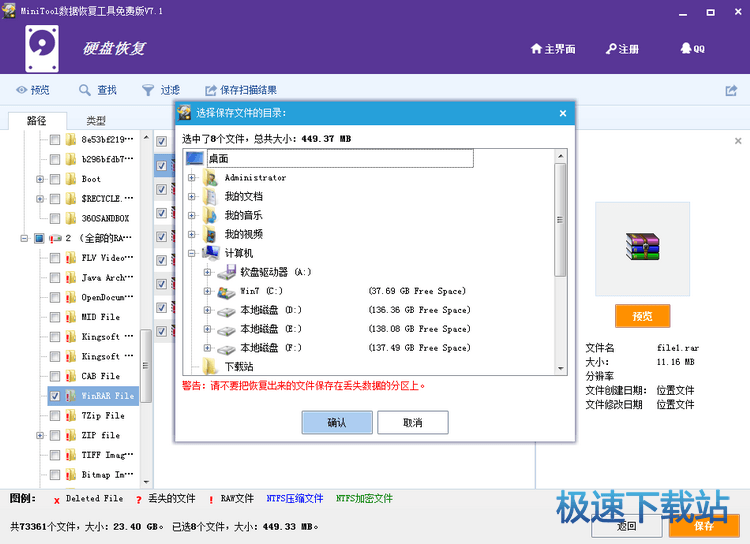Select the 桌面 desktop item
Screen dimensions: 750x544
click(x=340, y=158)
